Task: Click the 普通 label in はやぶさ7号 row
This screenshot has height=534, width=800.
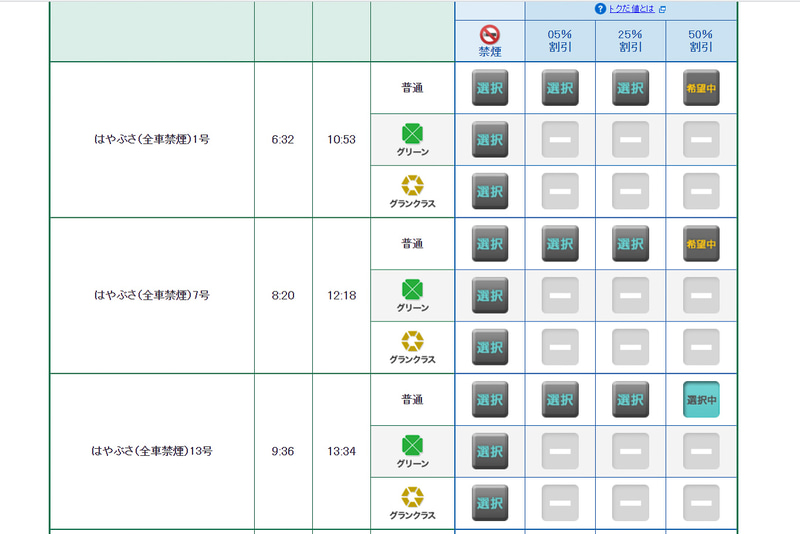Action: 412,244
